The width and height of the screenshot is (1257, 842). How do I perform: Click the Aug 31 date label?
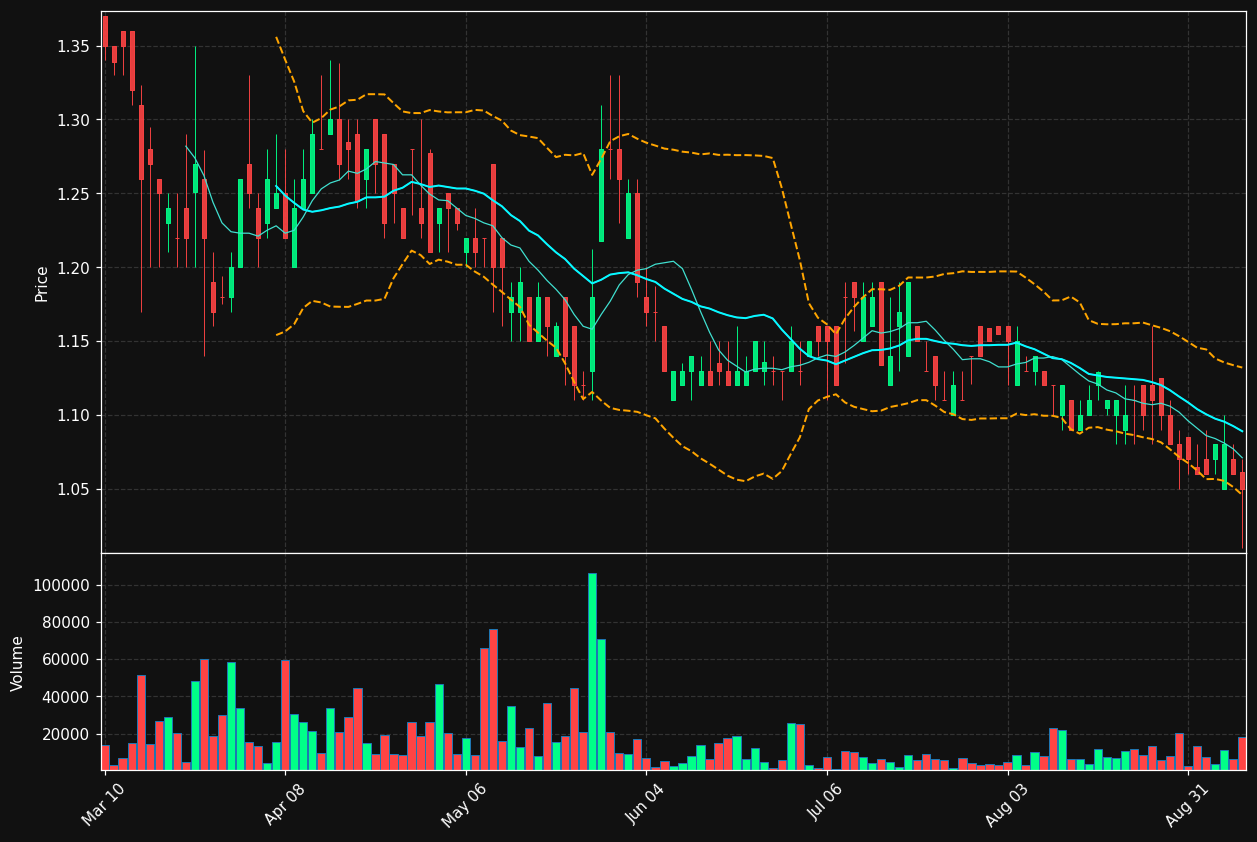tap(1187, 804)
